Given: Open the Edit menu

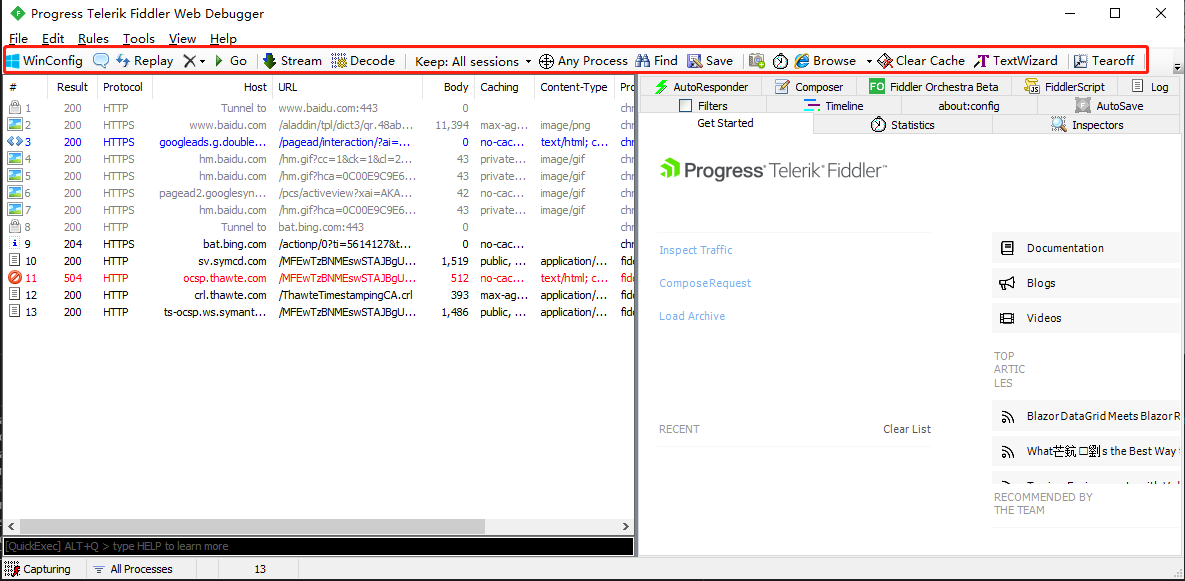Looking at the screenshot, I should [53, 39].
